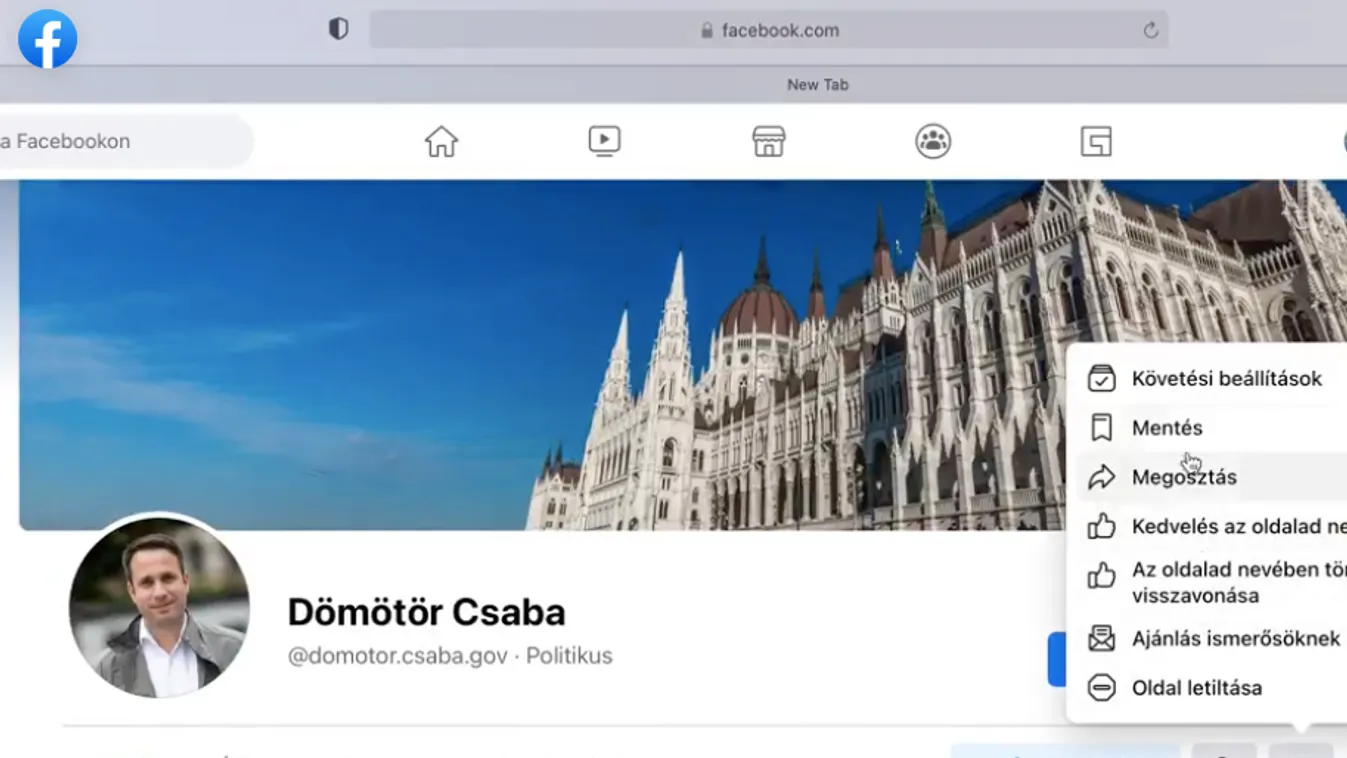Open Követési beállítások from the menu
The height and width of the screenshot is (758, 1347).
click(x=1227, y=378)
